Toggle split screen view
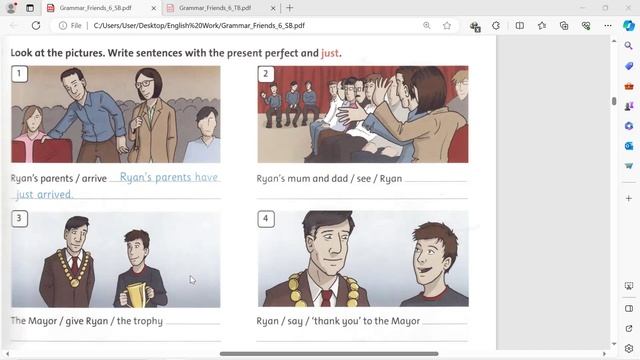This screenshot has width=640, height=360. [520, 25]
